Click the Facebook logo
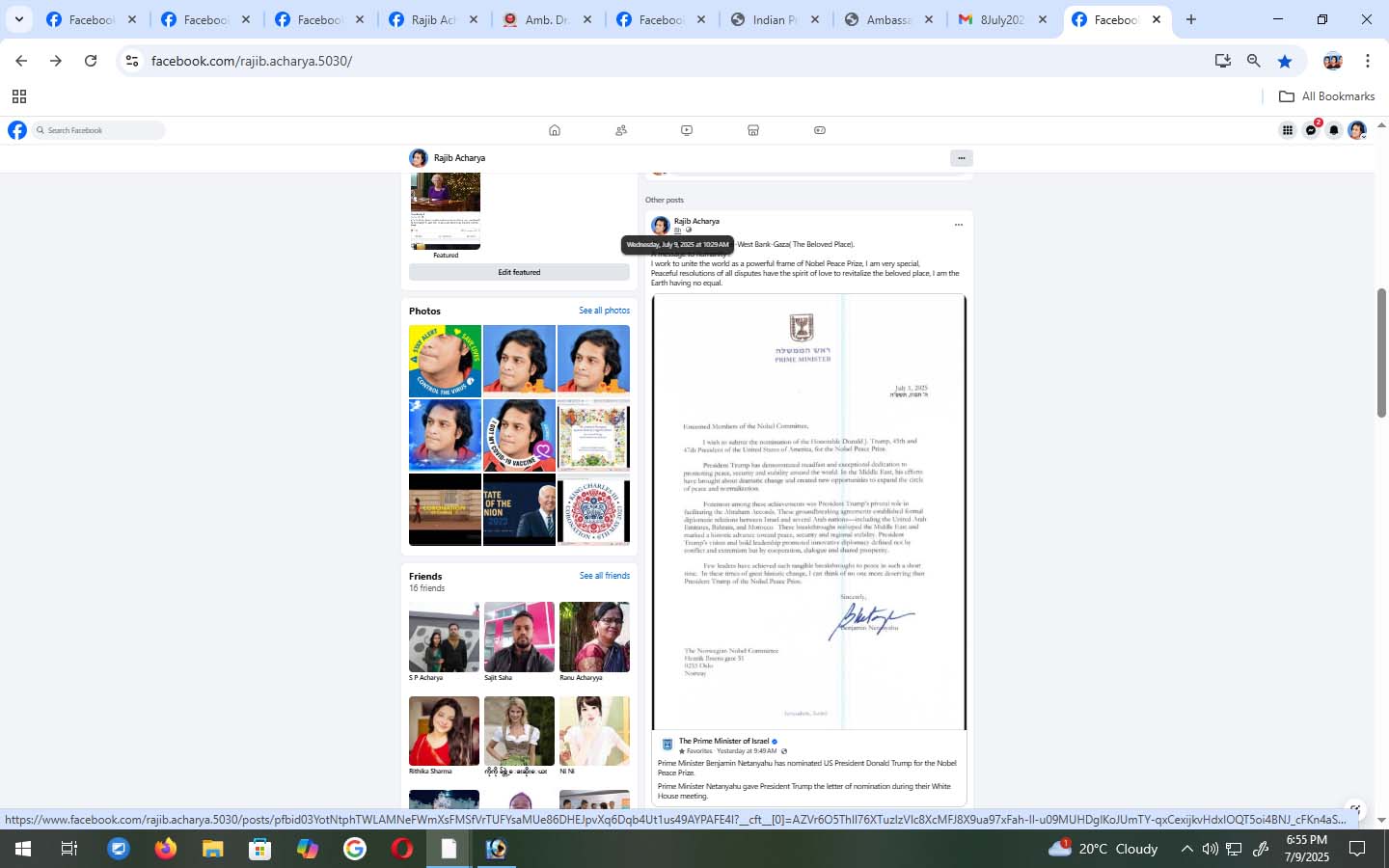Viewport: 1389px width, 868px height. click(x=17, y=130)
